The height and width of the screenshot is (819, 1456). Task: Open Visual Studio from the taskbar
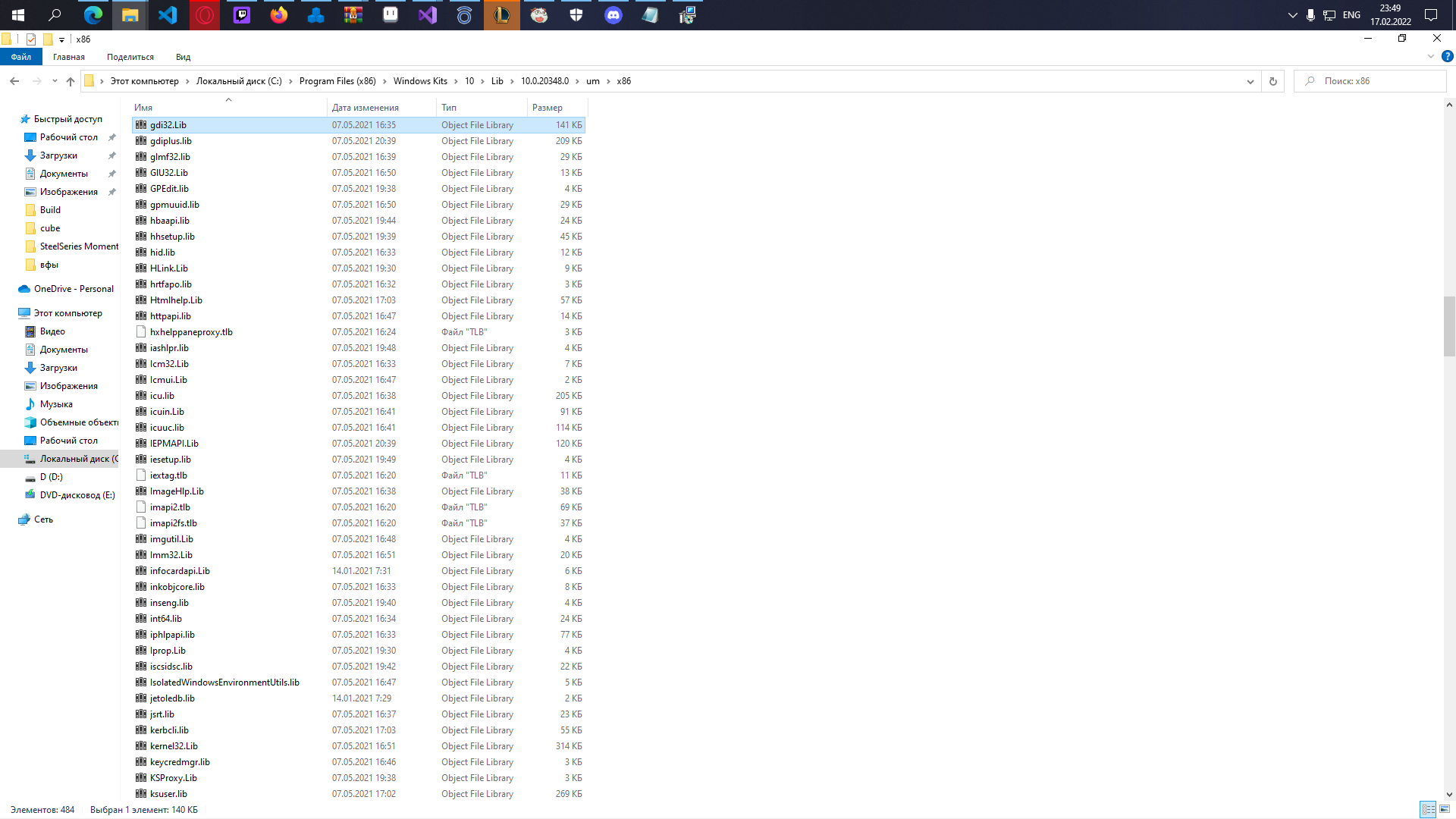(x=428, y=15)
